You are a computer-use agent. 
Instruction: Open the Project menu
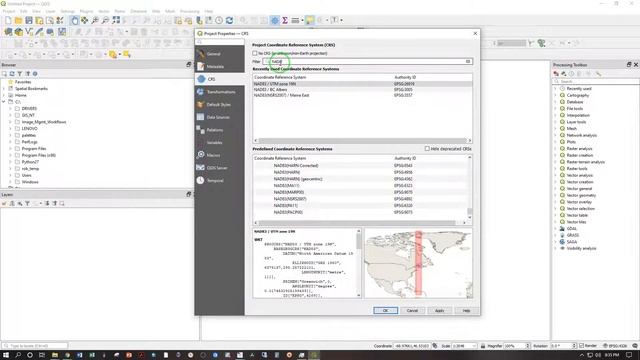click(9, 11)
